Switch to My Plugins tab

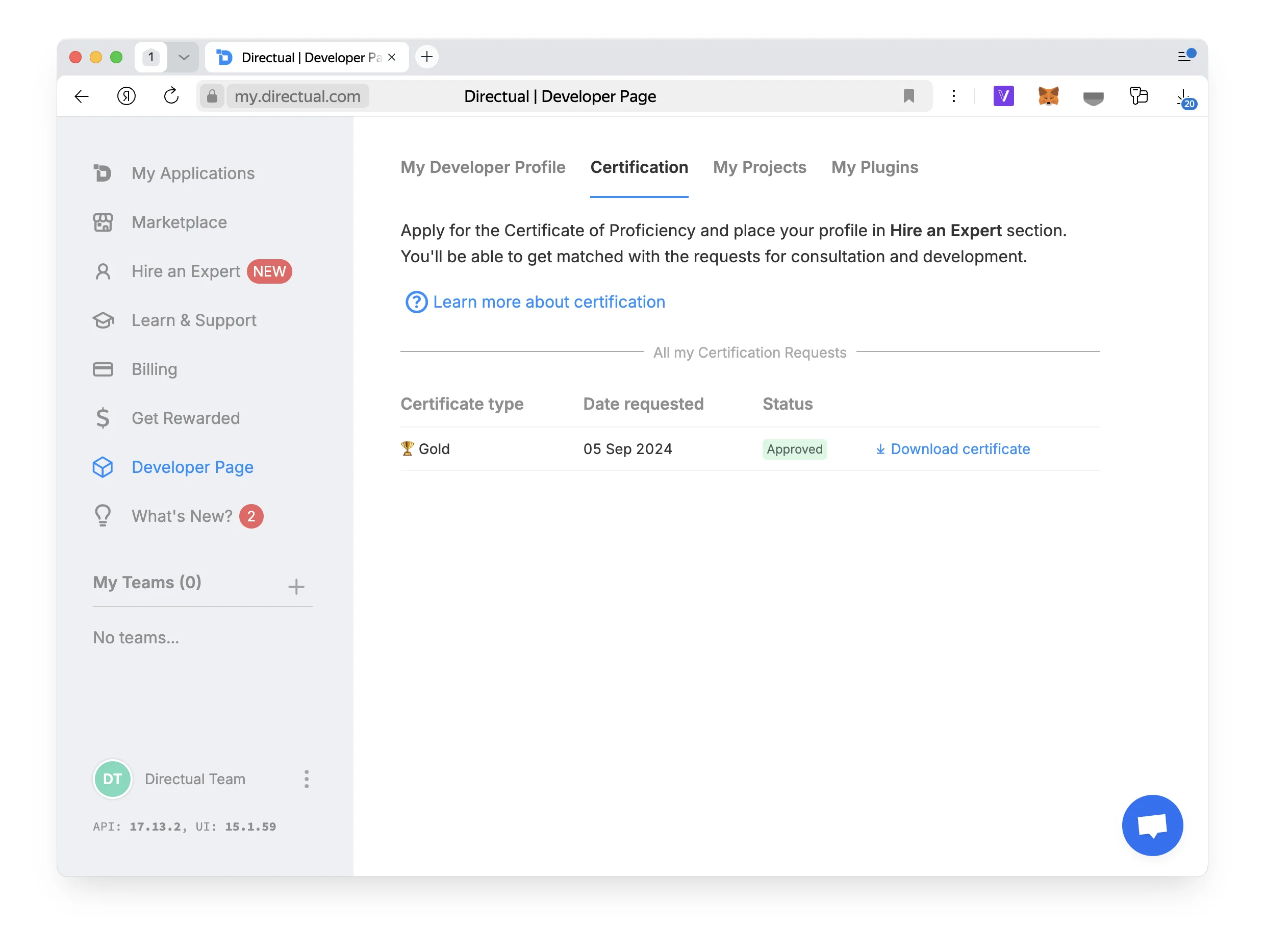pos(874,167)
